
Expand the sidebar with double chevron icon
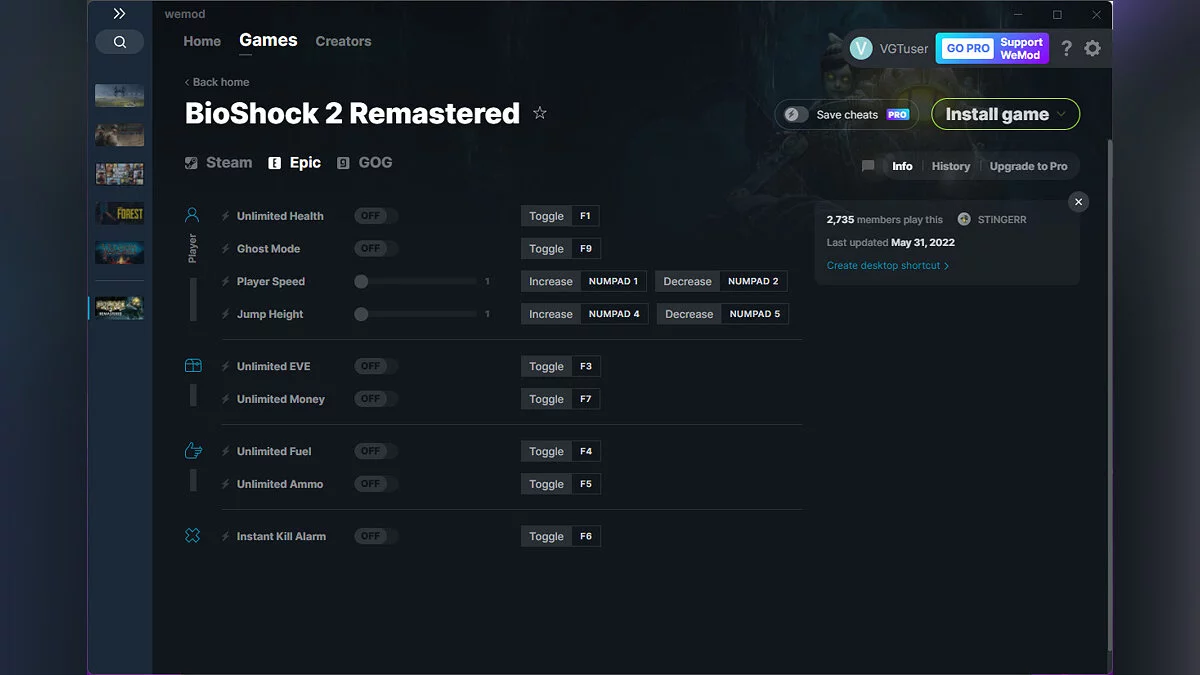[119, 14]
